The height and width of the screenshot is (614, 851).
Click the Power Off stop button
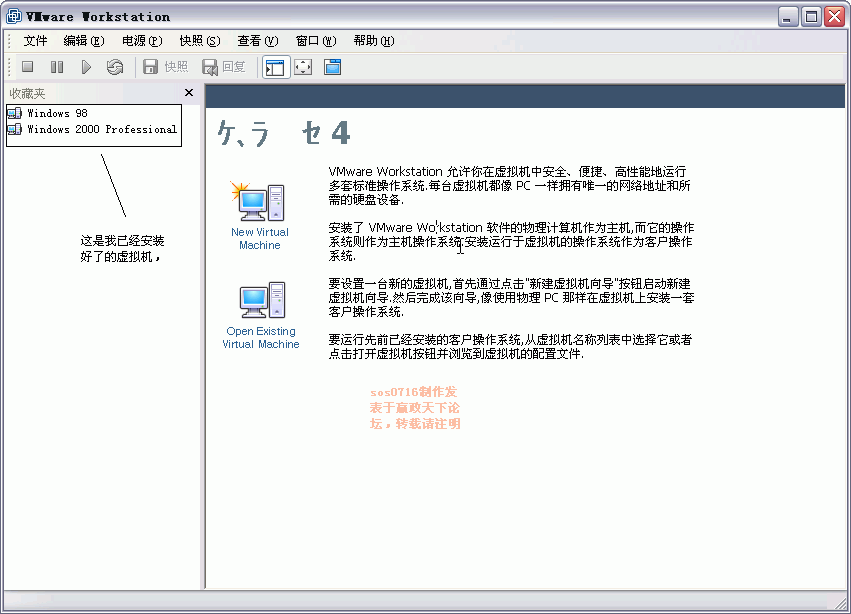pyautogui.click(x=28, y=67)
